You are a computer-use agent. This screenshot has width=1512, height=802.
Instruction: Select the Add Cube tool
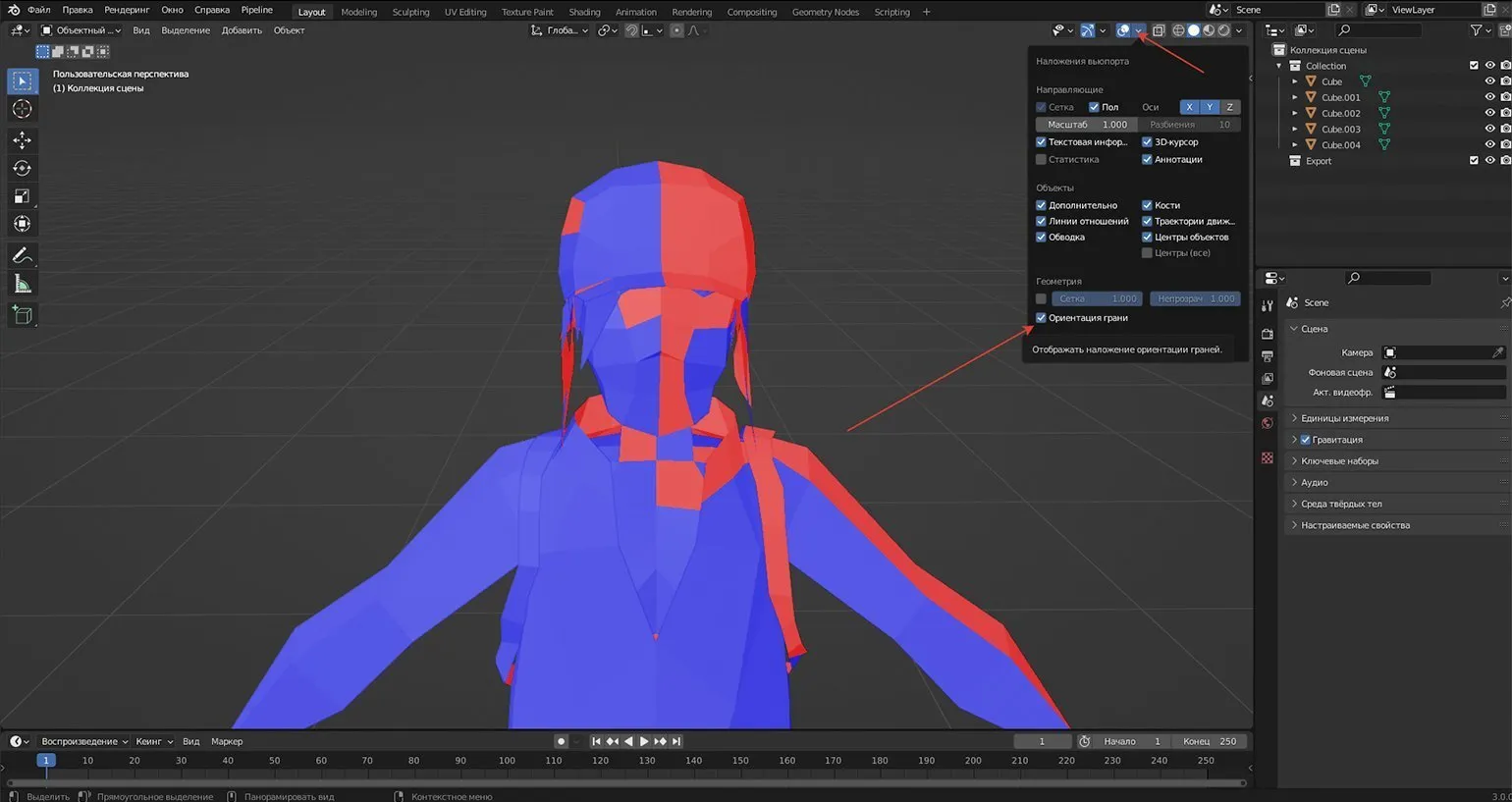pyautogui.click(x=22, y=315)
